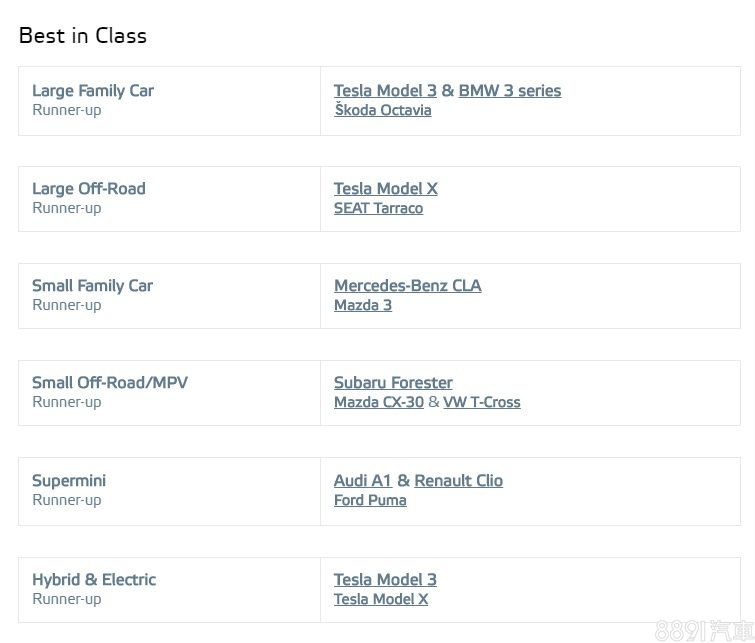Click the Mazda 3 runner-up link
Screen dimensions: 755x643
(363, 305)
